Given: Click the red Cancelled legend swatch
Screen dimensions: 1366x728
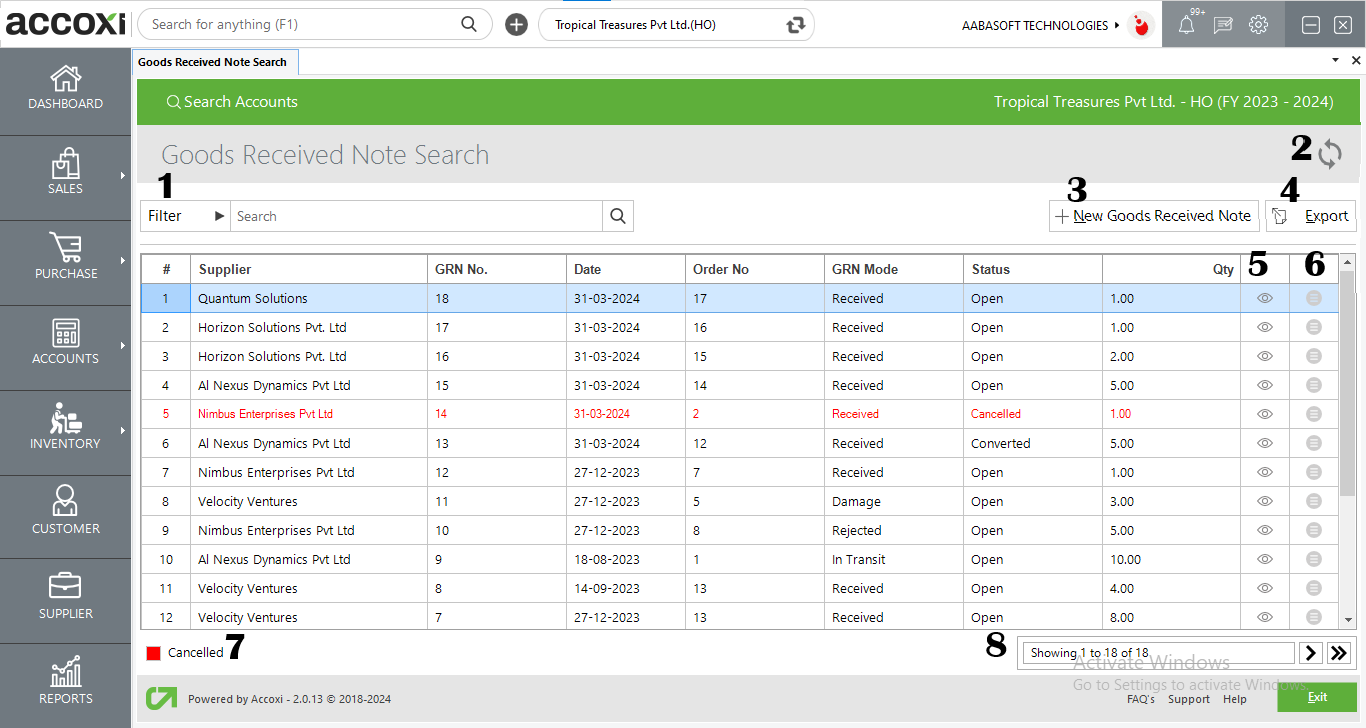Looking at the screenshot, I should [154, 653].
